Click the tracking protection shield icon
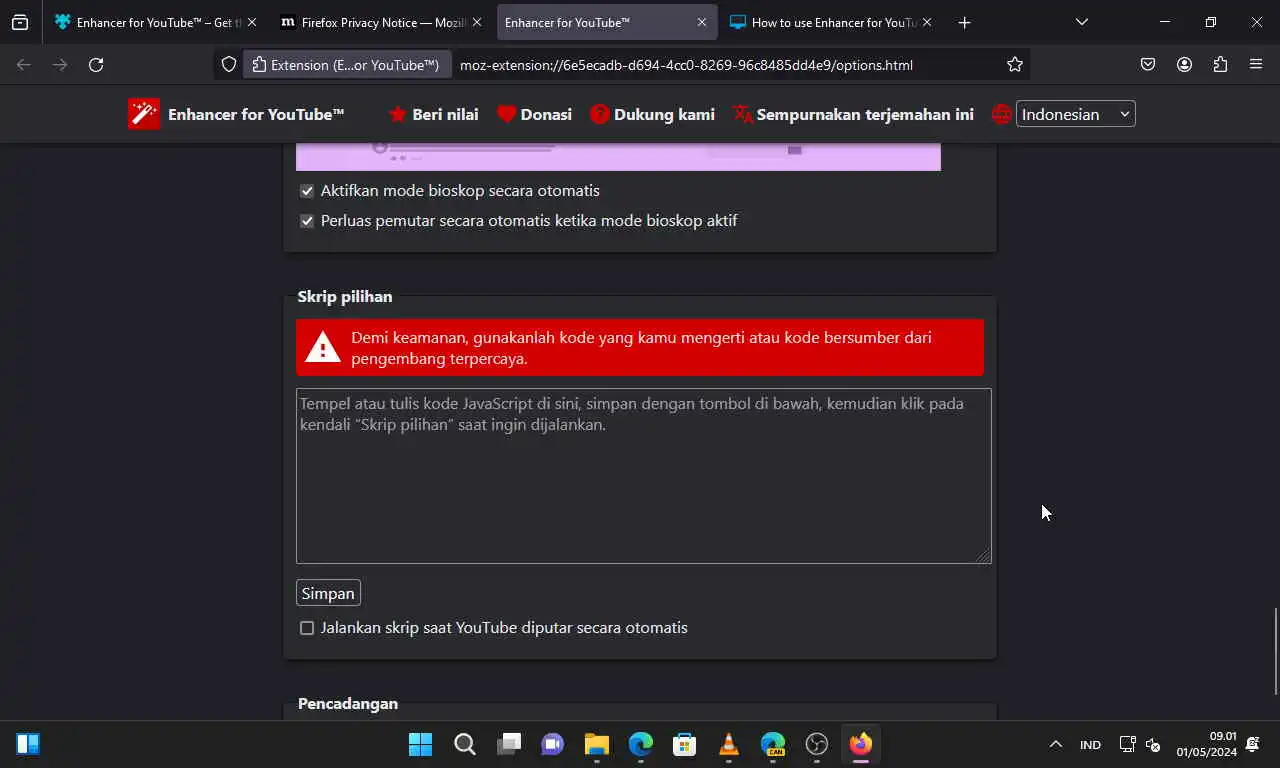Image resolution: width=1280 pixels, height=768 pixels. [x=229, y=65]
